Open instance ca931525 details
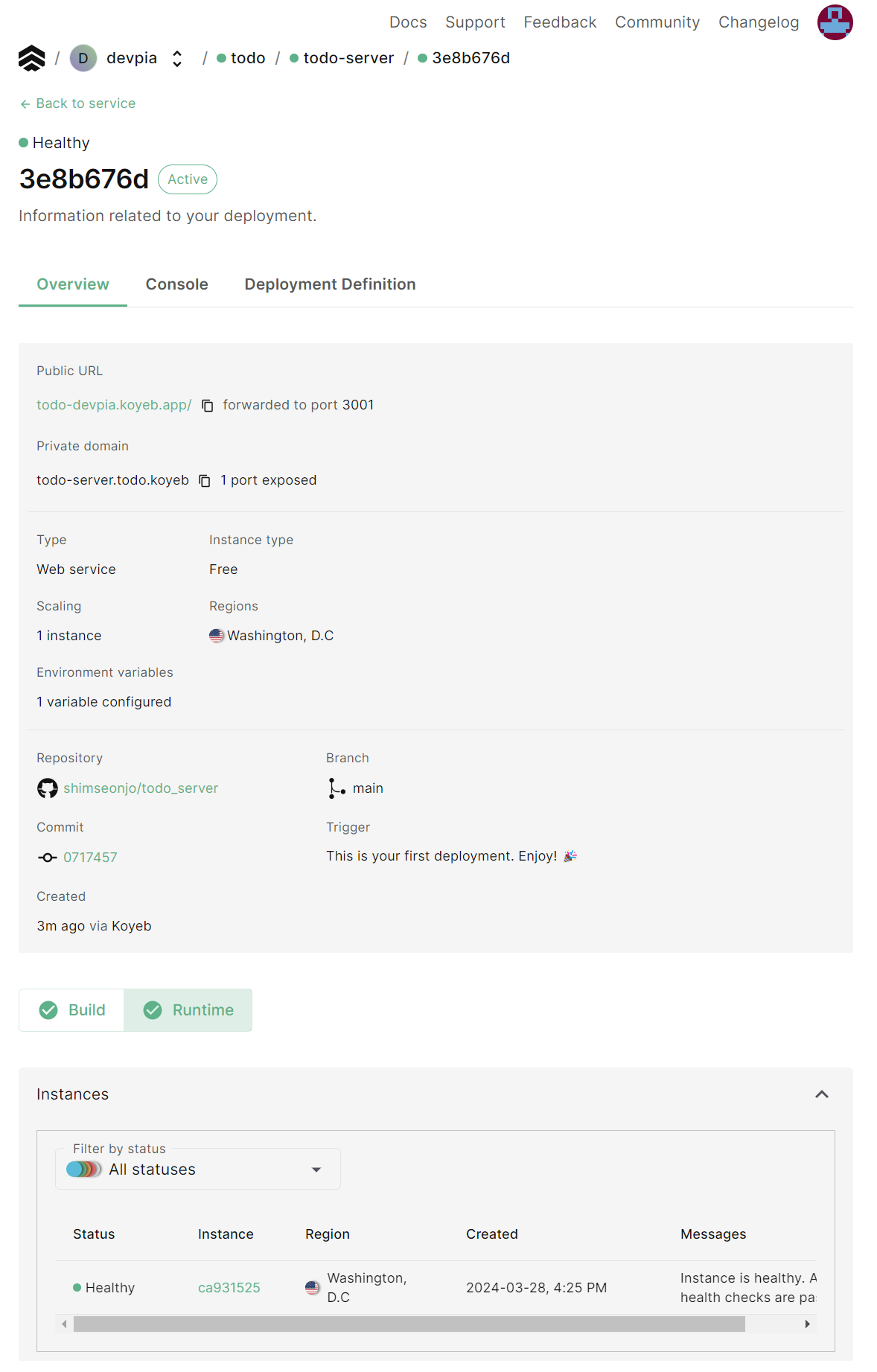 point(229,1288)
